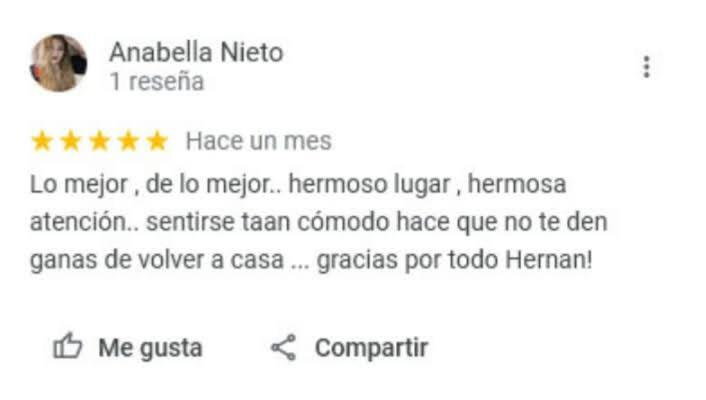Click the words 'gracias por todo'

tap(407, 260)
